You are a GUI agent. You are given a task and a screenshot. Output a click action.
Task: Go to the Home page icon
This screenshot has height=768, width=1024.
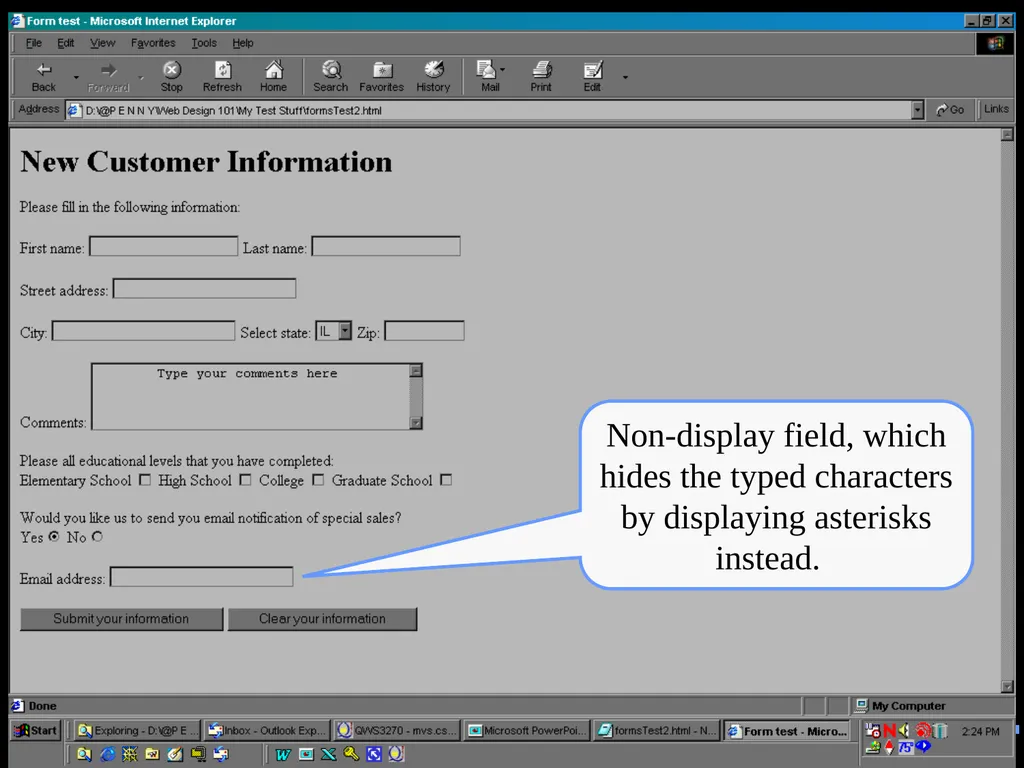coord(274,76)
